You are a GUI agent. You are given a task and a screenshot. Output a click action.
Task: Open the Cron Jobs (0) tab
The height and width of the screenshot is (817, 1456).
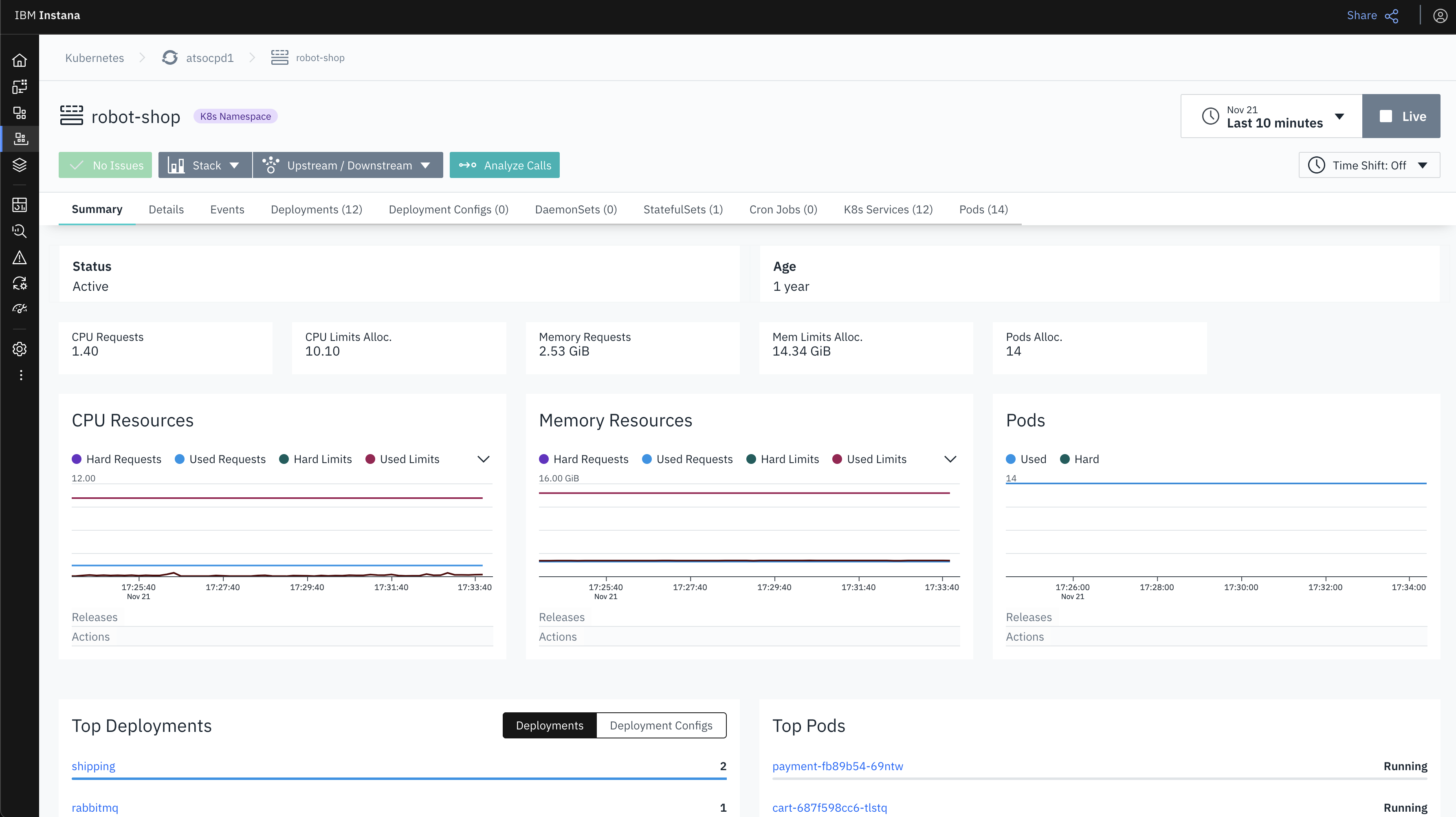click(783, 209)
